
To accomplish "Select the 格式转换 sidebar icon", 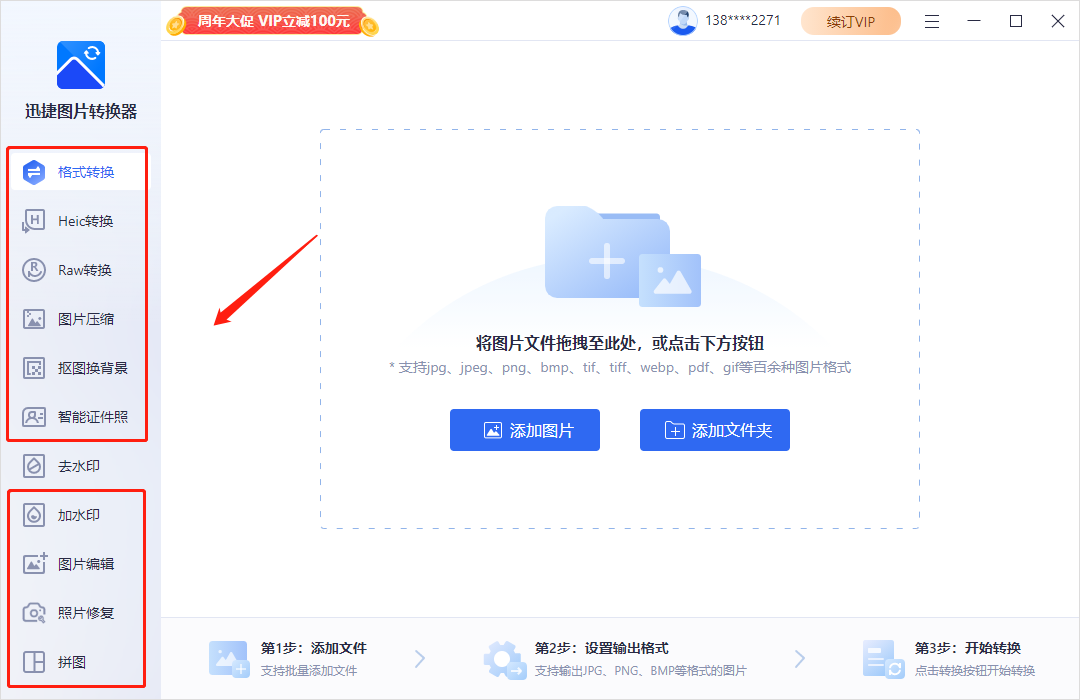I will pyautogui.click(x=34, y=172).
